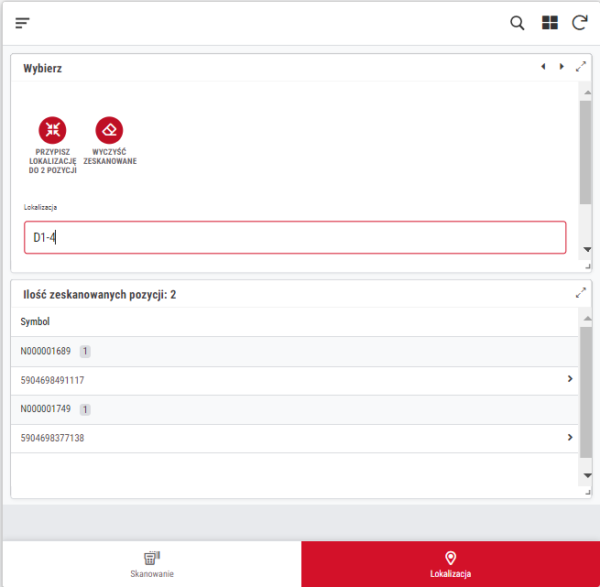Go to next Wybierz panel page arrow
600x587 pixels.
click(561, 67)
